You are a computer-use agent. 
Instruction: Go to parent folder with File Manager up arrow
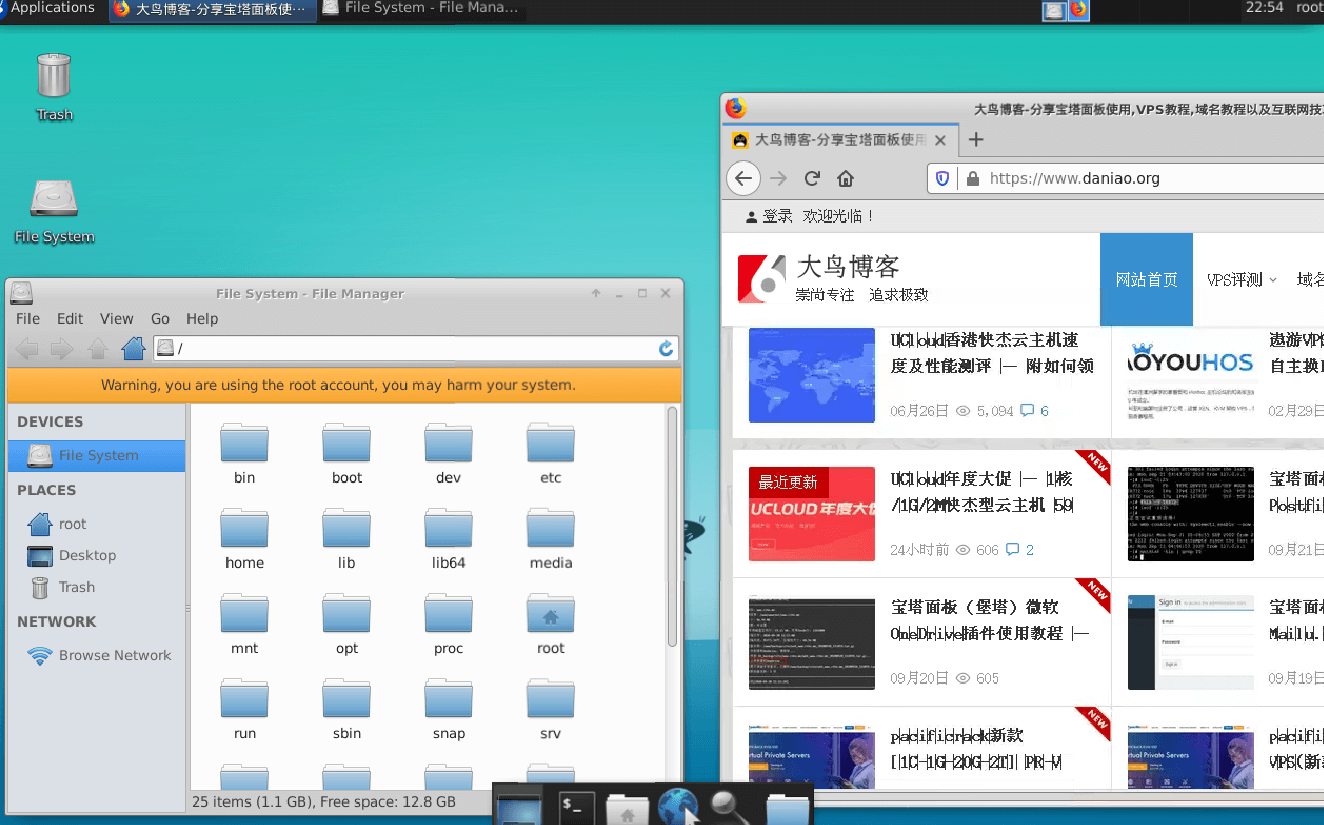[98, 348]
